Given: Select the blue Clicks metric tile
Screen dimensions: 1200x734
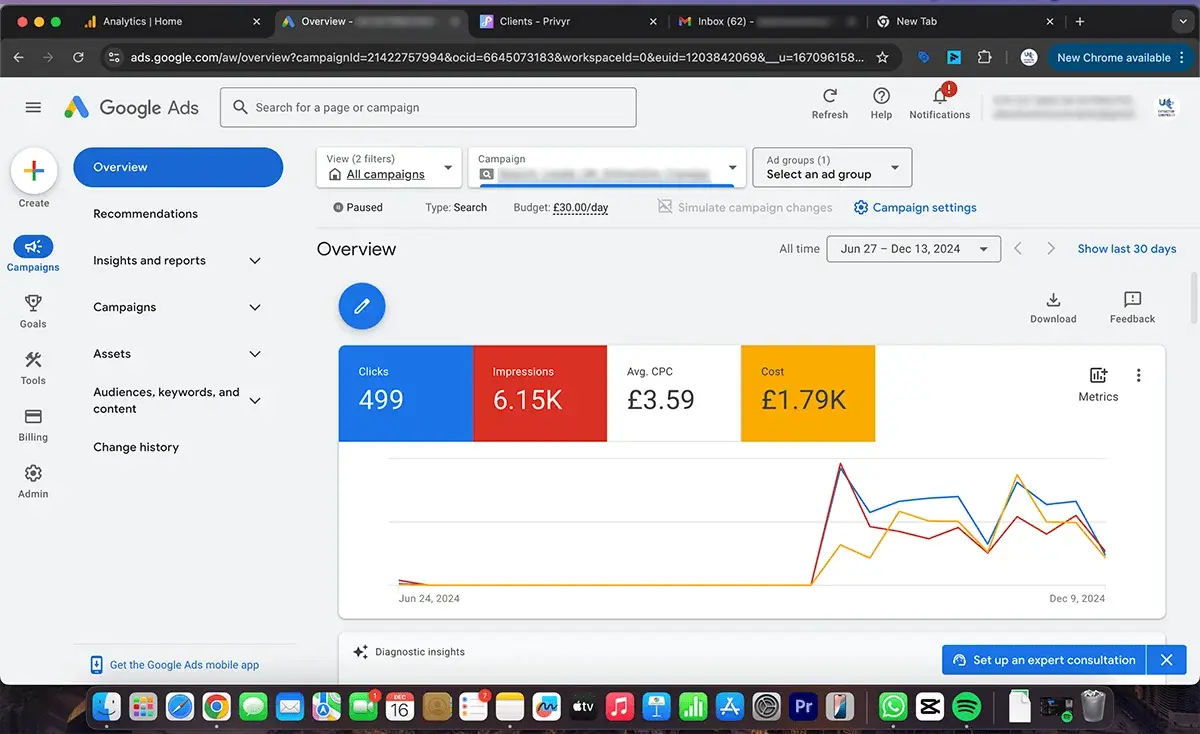Looking at the screenshot, I should click(405, 393).
